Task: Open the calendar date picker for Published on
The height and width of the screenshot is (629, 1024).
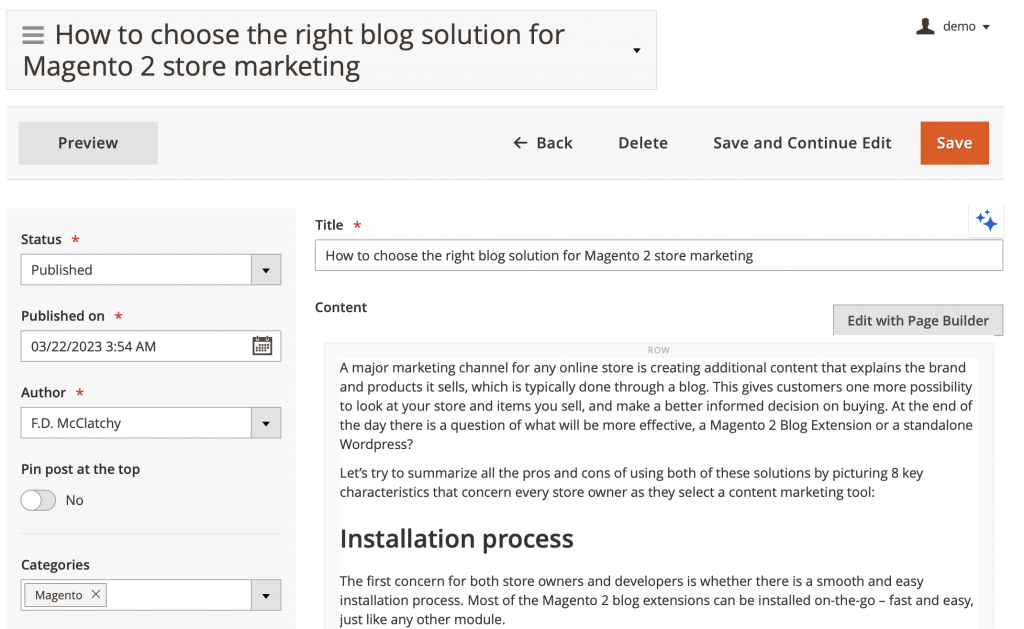Action: 264,345
